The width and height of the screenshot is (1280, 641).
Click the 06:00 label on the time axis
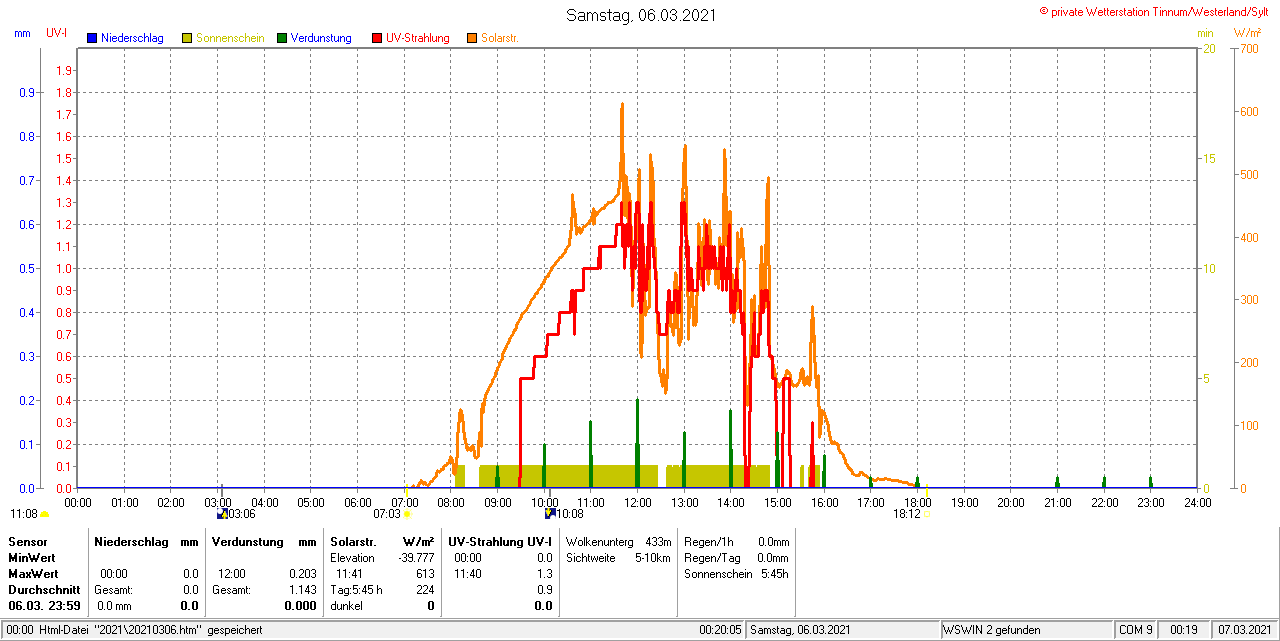[x=358, y=502]
